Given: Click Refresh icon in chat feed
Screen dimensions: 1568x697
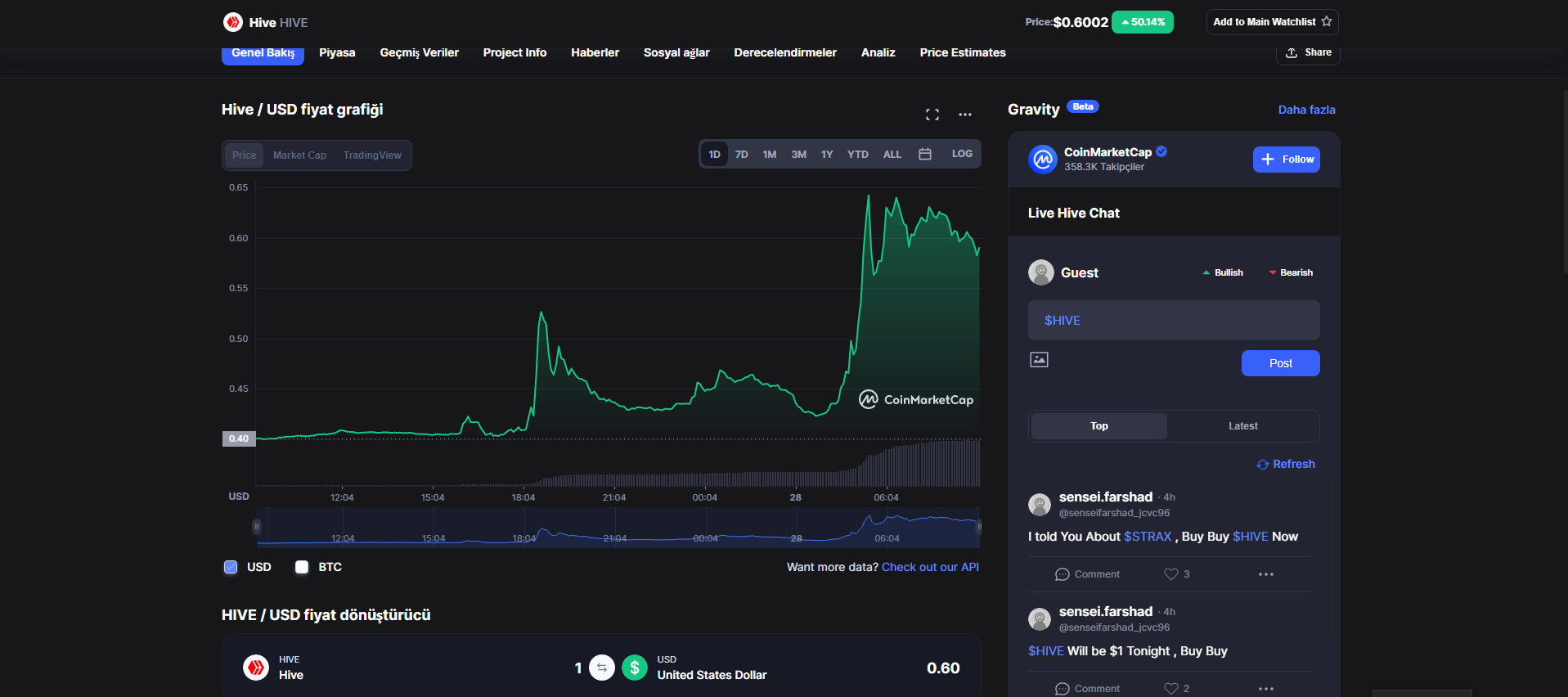Looking at the screenshot, I should point(1263,464).
